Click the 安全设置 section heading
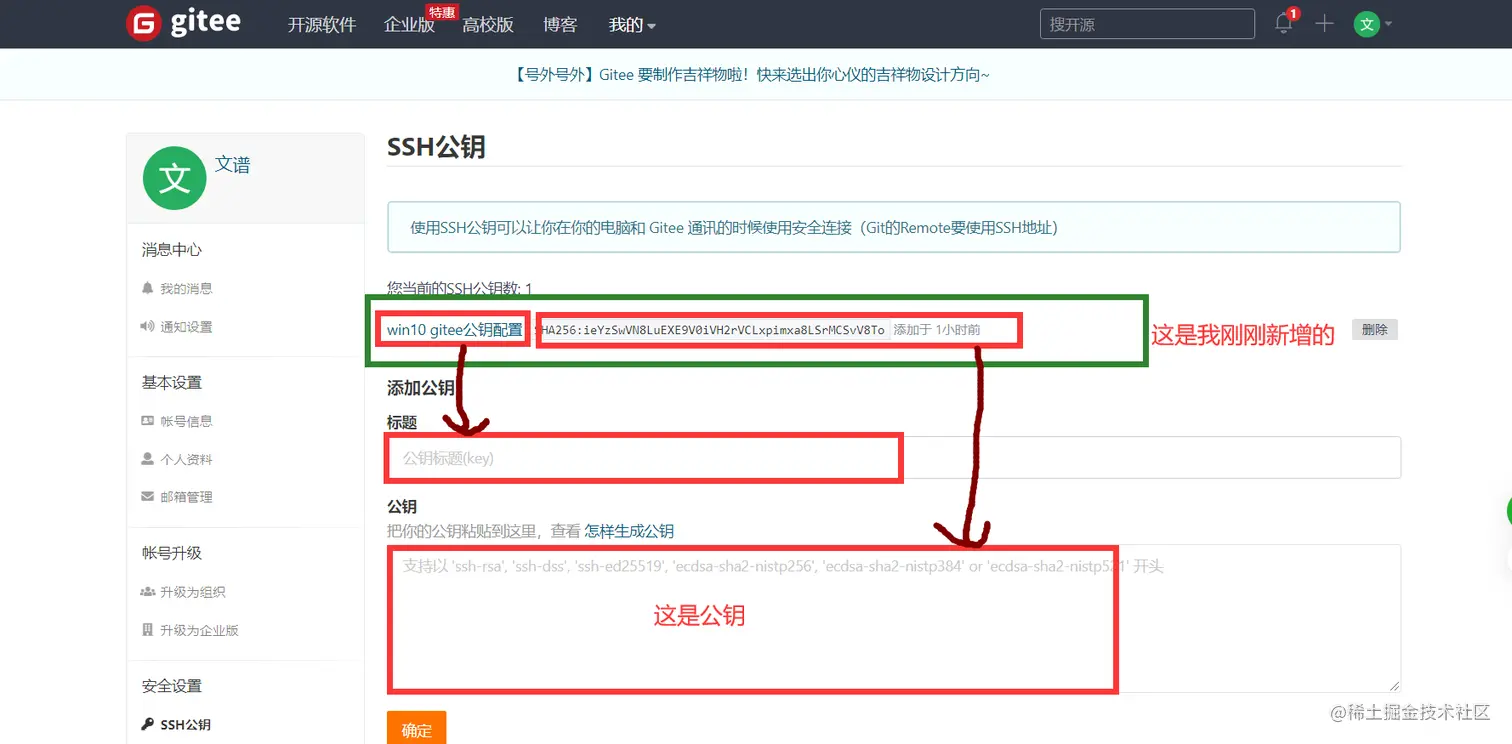1512x744 pixels. click(x=172, y=686)
